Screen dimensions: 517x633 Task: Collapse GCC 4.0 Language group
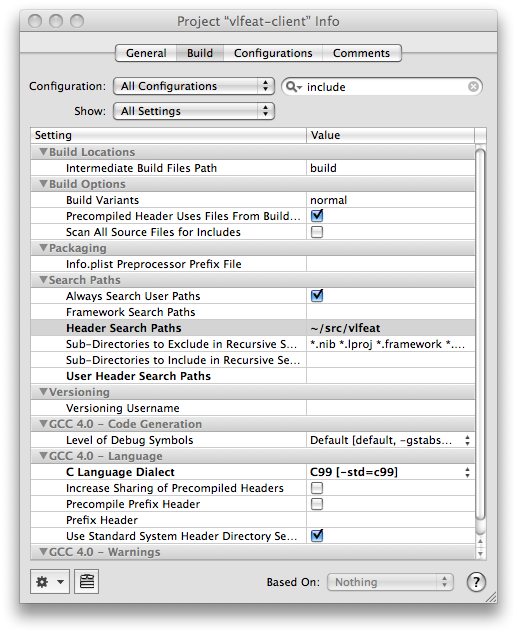coord(43,456)
